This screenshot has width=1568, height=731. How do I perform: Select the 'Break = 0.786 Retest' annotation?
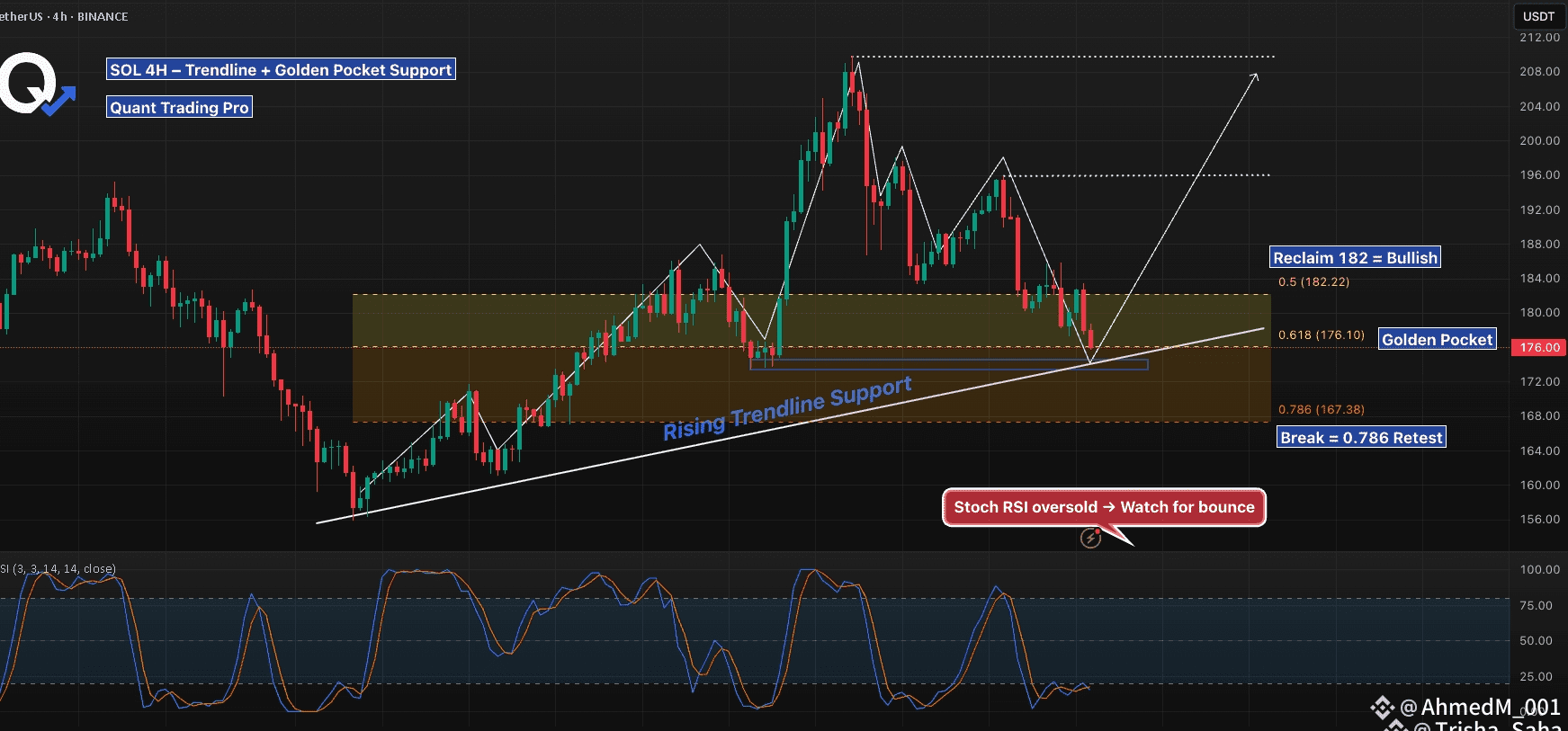pos(1361,437)
